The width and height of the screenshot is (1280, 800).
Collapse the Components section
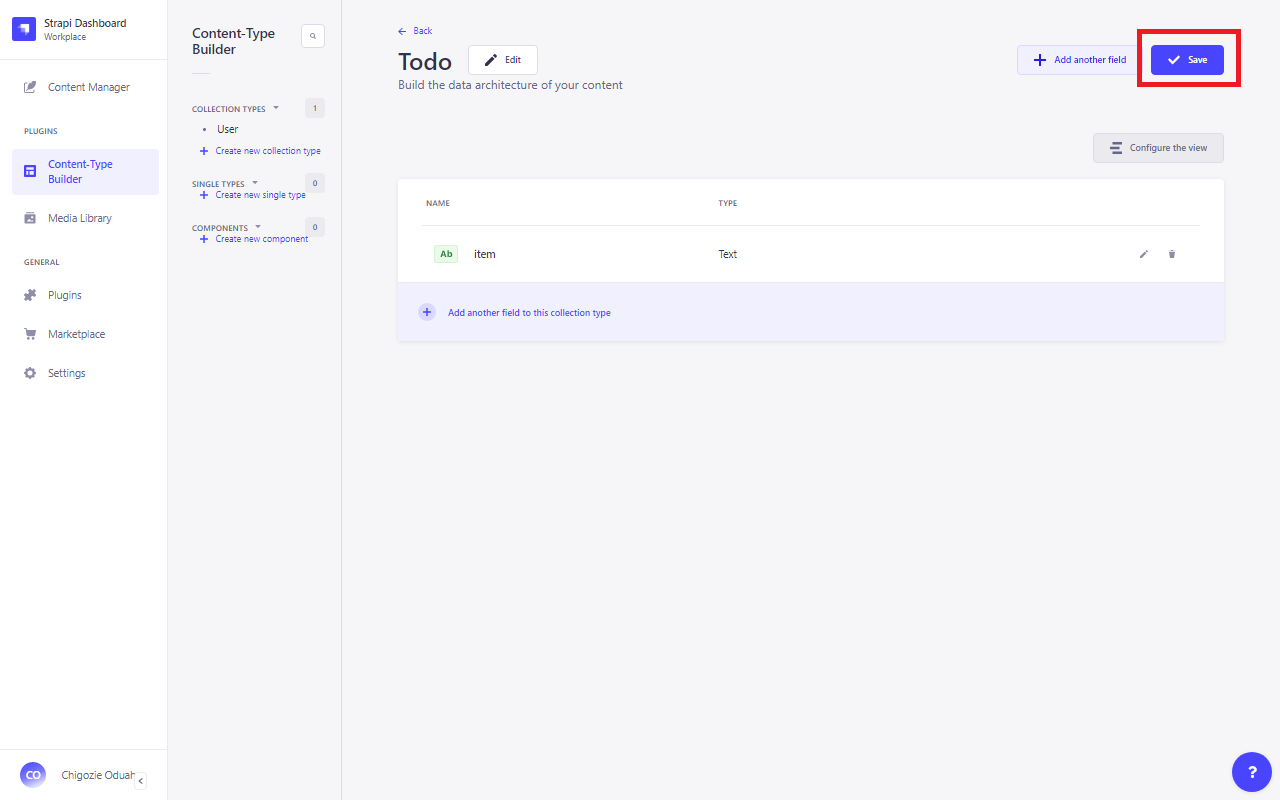[258, 227]
